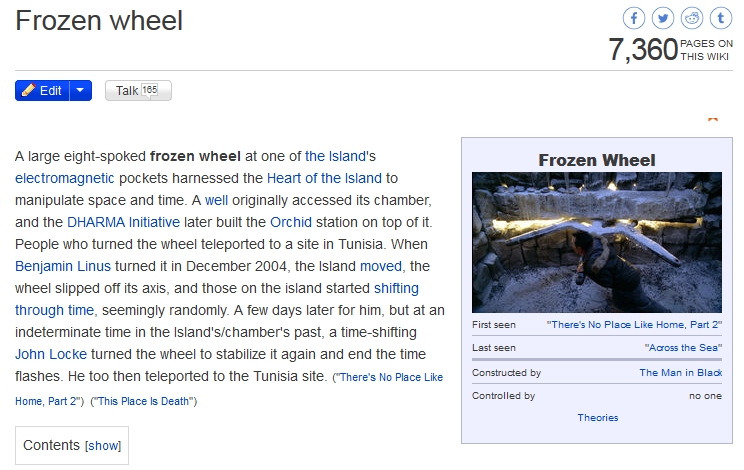744x470 pixels.
Task: Share page on Facebook
Action: [x=634, y=18]
